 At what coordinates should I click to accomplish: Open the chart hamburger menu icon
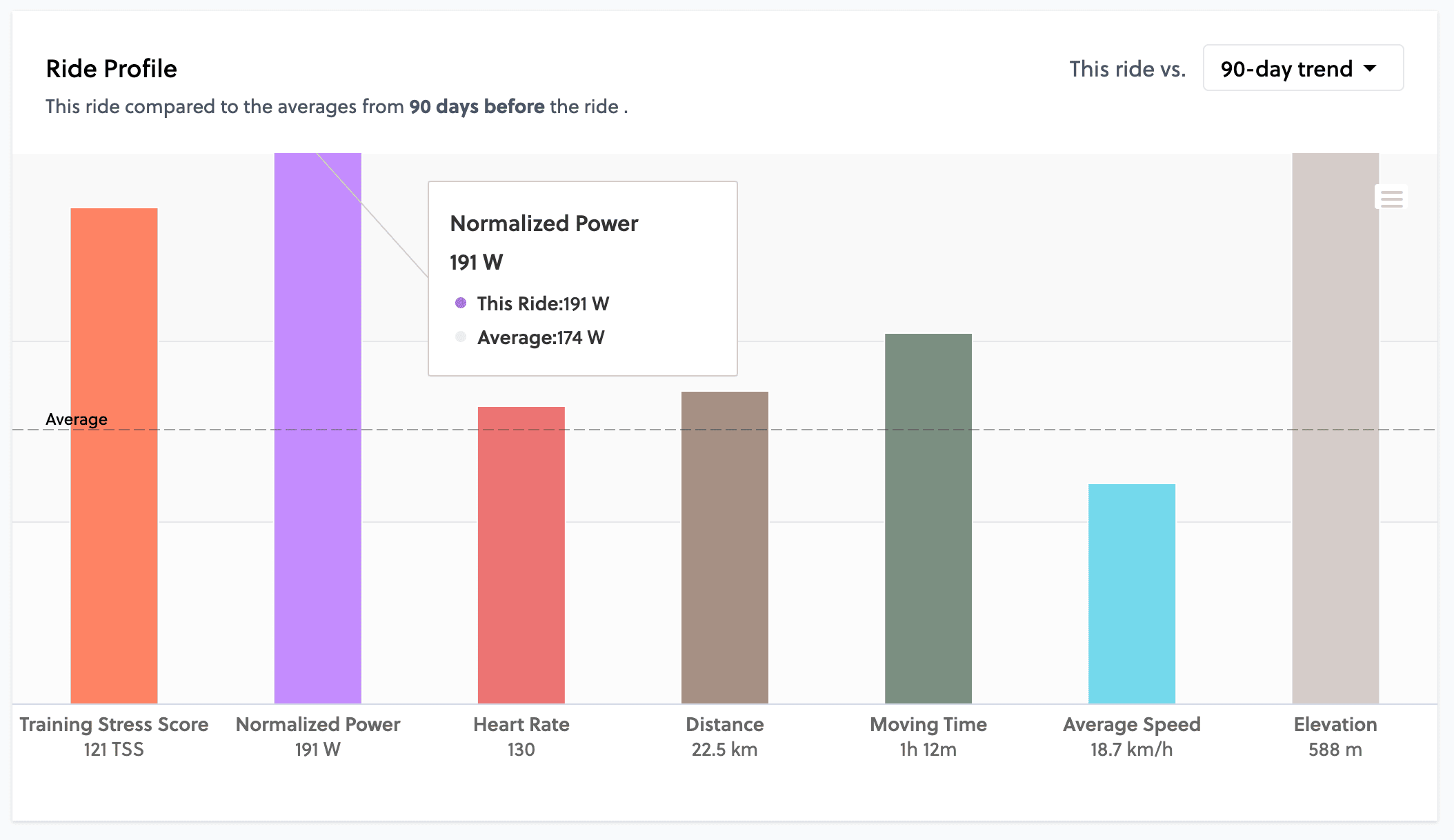point(1391,199)
